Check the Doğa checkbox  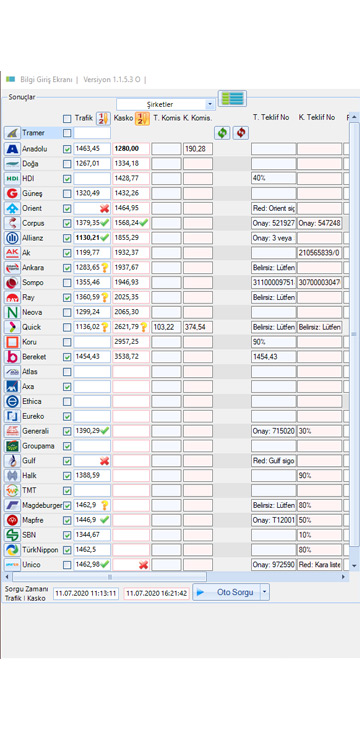(x=67, y=164)
